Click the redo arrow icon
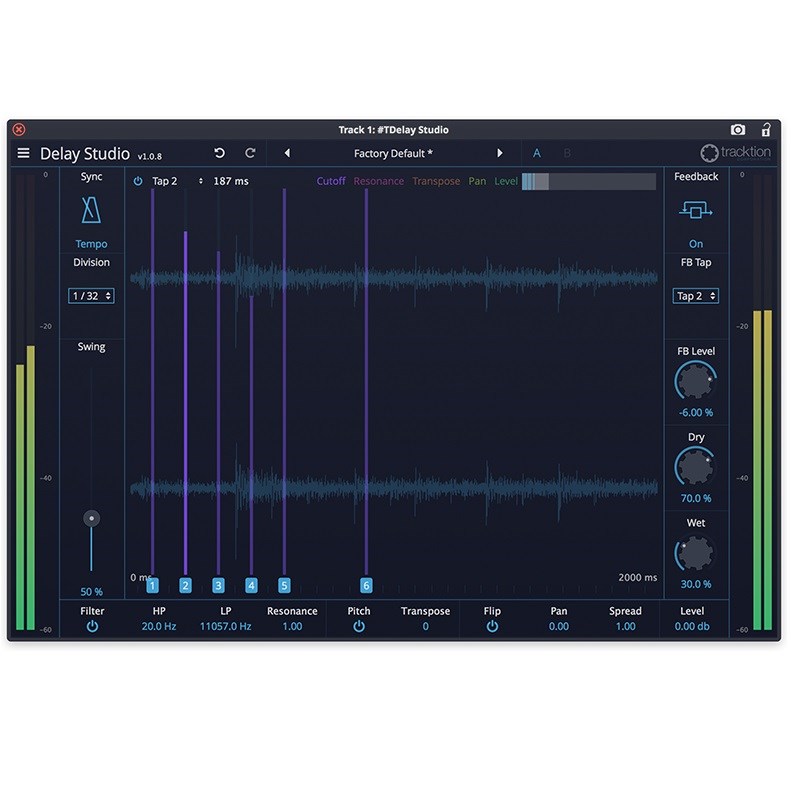The width and height of the screenshot is (800, 800). [x=250, y=153]
